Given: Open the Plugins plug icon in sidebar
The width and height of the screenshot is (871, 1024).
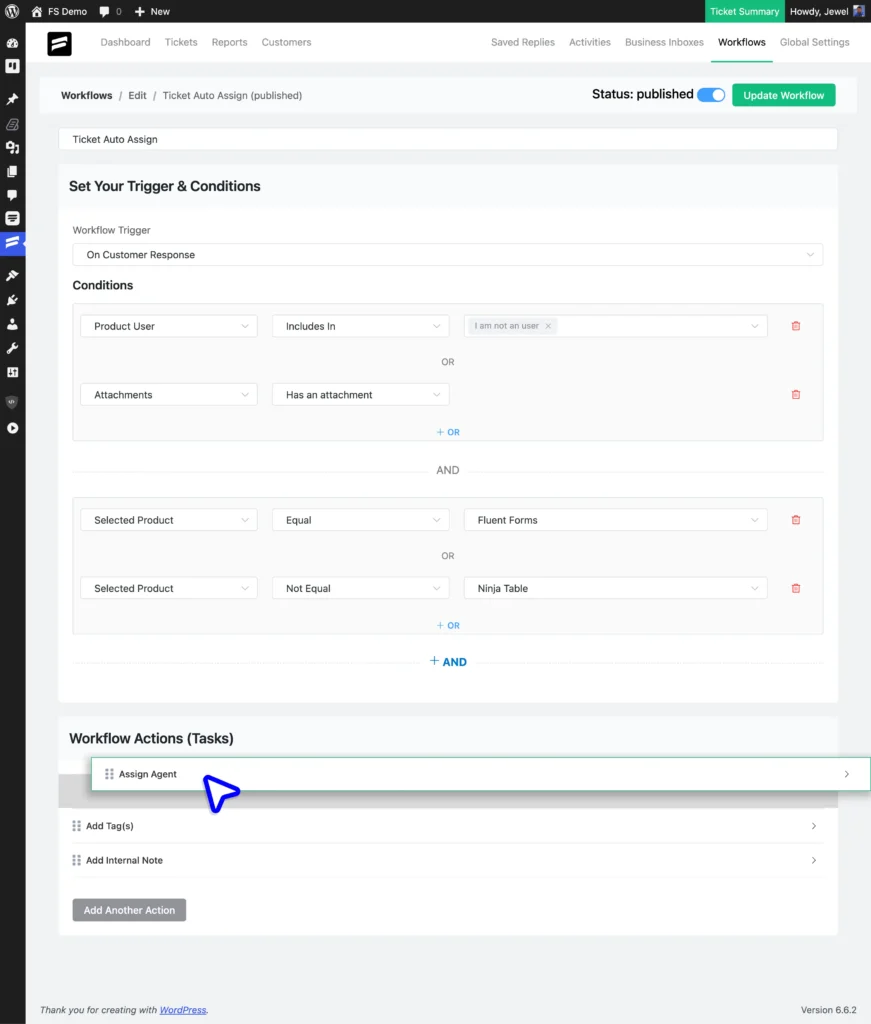Looking at the screenshot, I should pos(12,300).
